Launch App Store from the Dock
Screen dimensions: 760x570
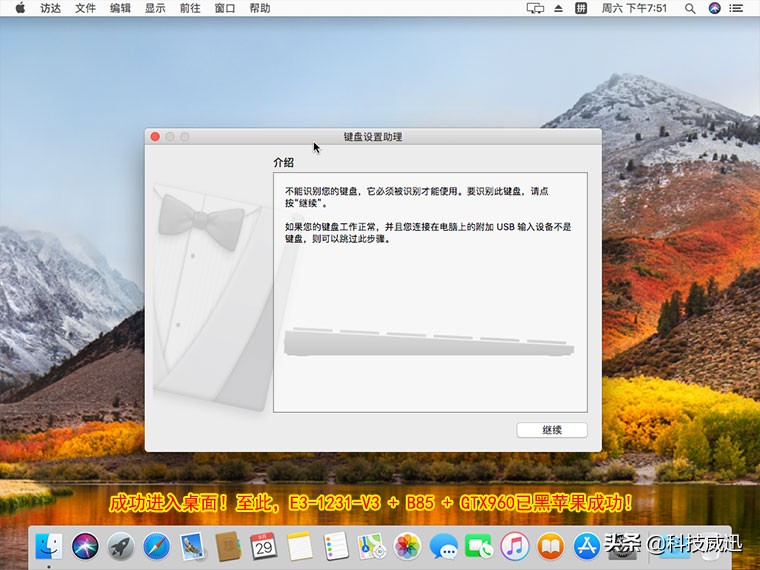click(x=586, y=546)
